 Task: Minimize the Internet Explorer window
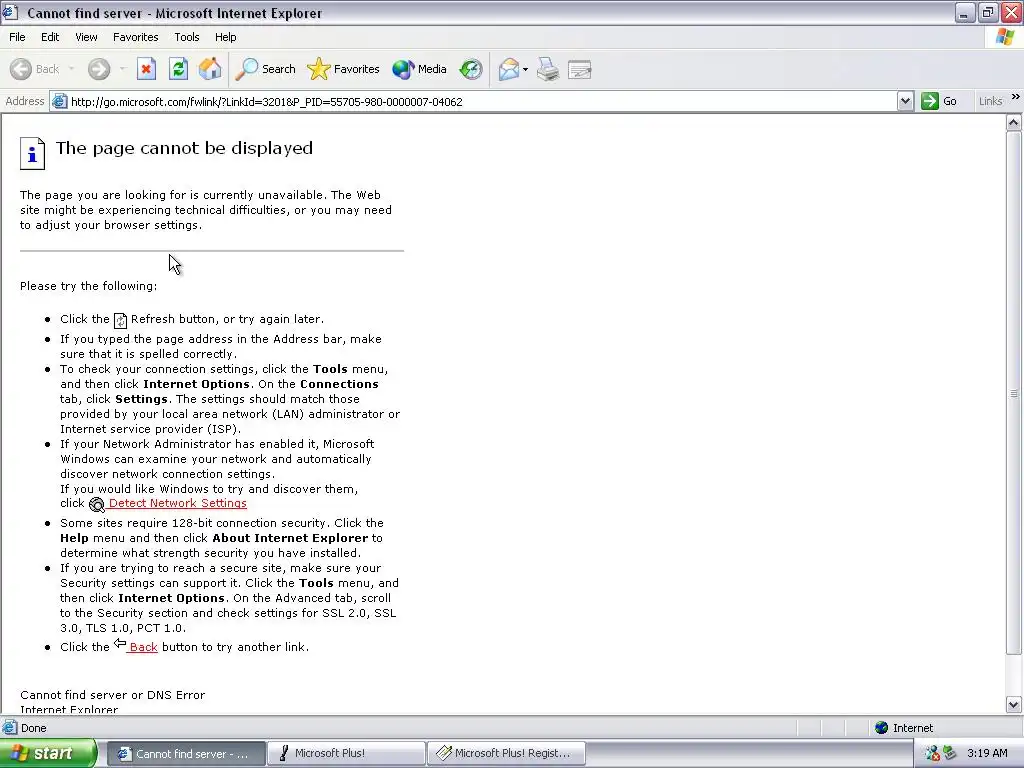tap(964, 12)
